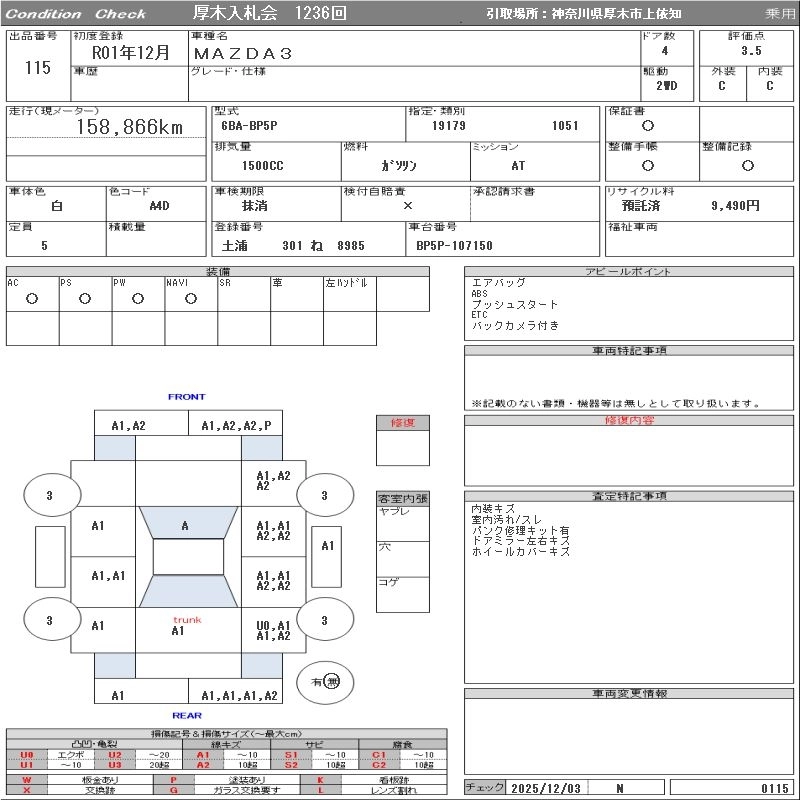This screenshot has width=800, height=800.
Task: Click the × mark under 検付自賠責
Action: click(407, 205)
